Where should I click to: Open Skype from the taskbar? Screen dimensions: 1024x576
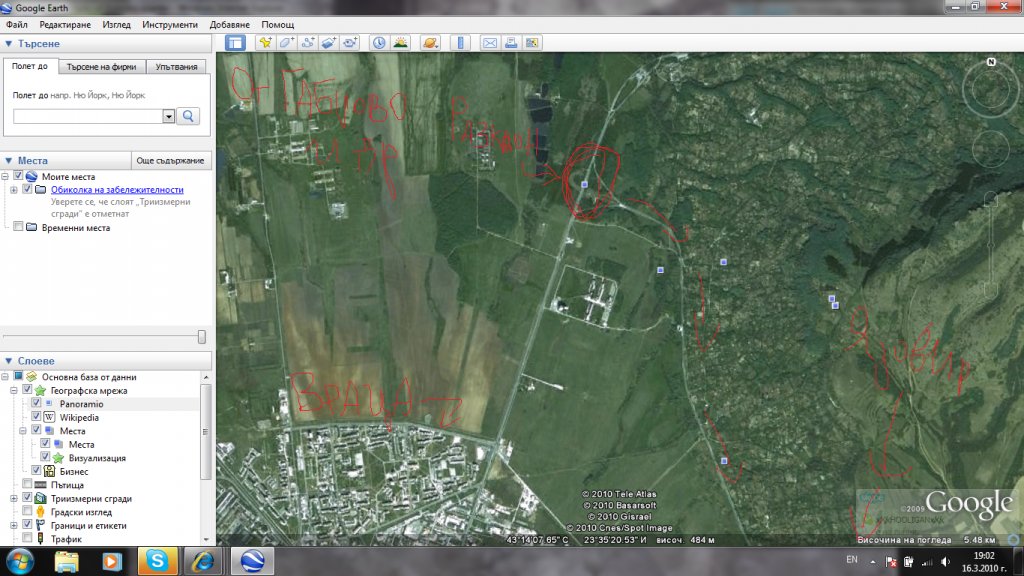tap(157, 561)
